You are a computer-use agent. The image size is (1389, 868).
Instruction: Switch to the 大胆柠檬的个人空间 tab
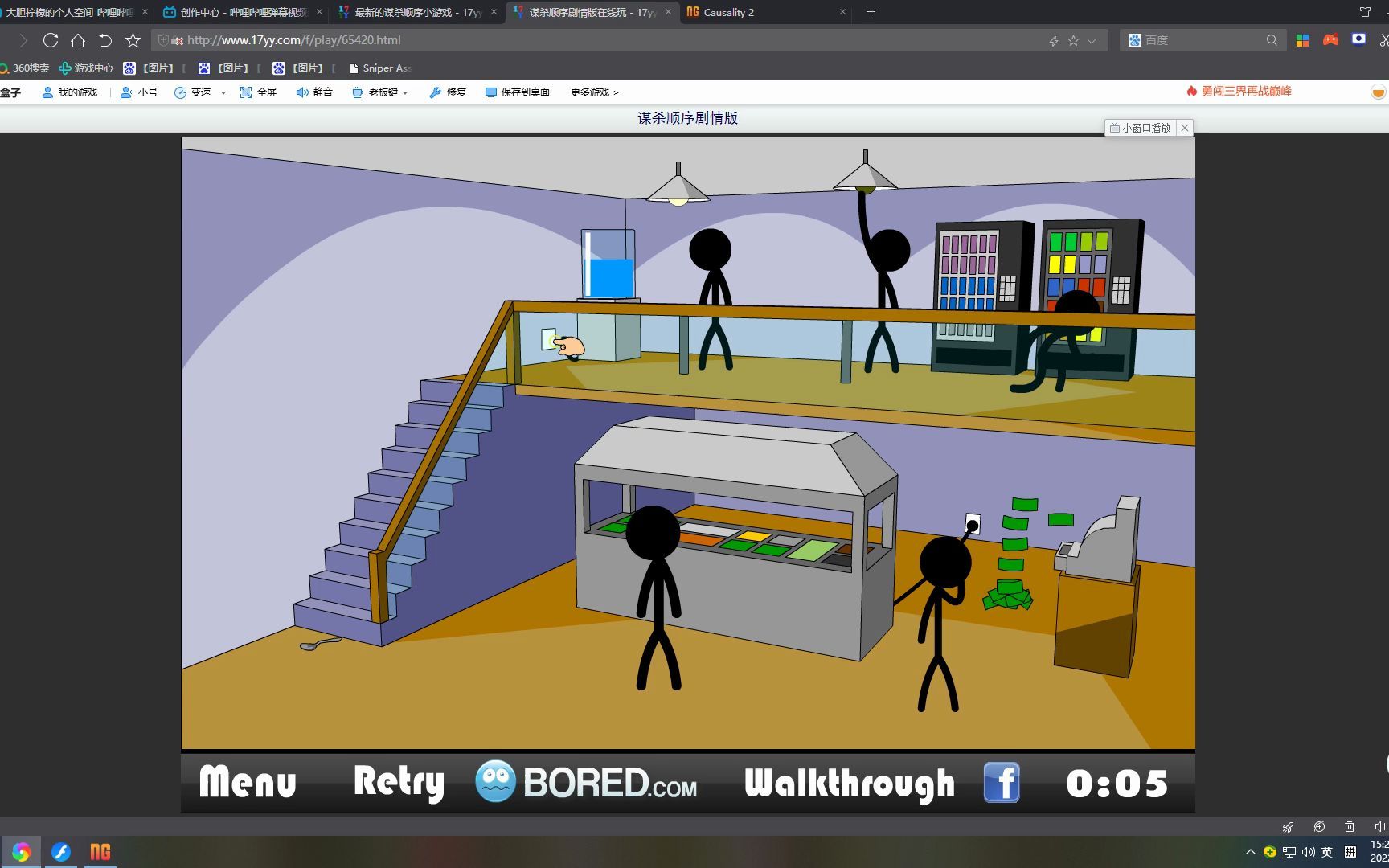70,12
